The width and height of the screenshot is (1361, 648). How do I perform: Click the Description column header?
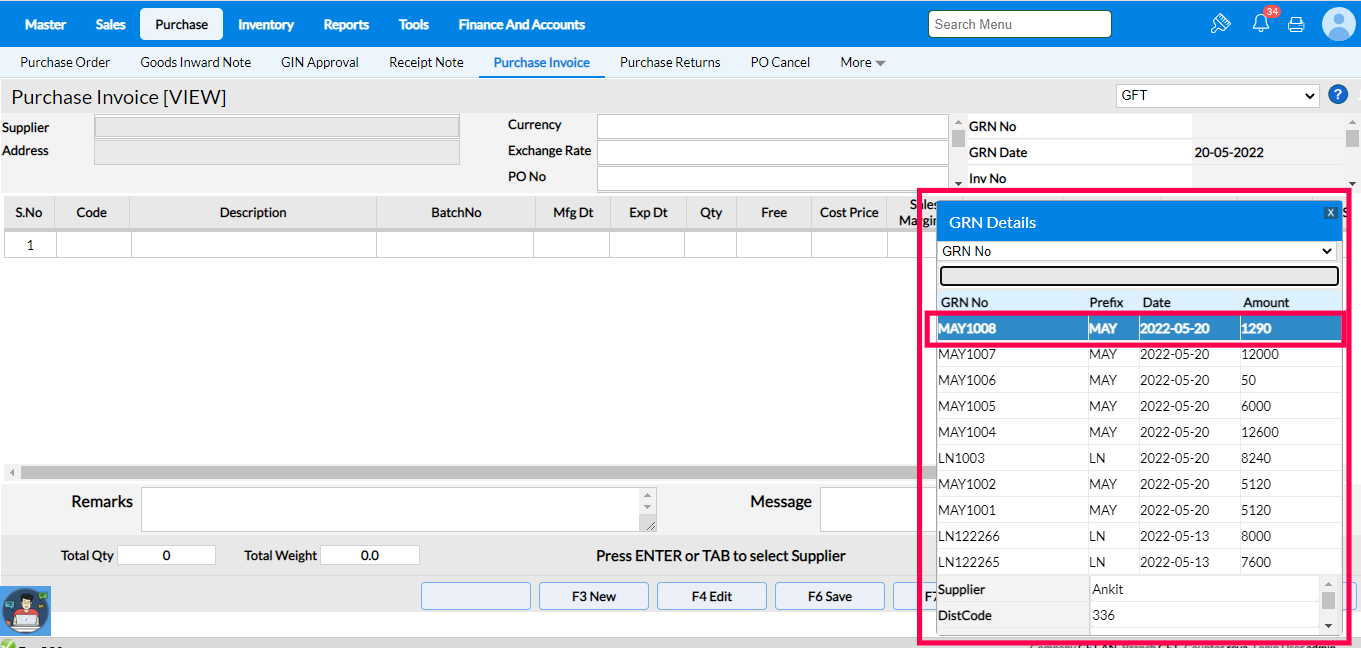coord(253,212)
